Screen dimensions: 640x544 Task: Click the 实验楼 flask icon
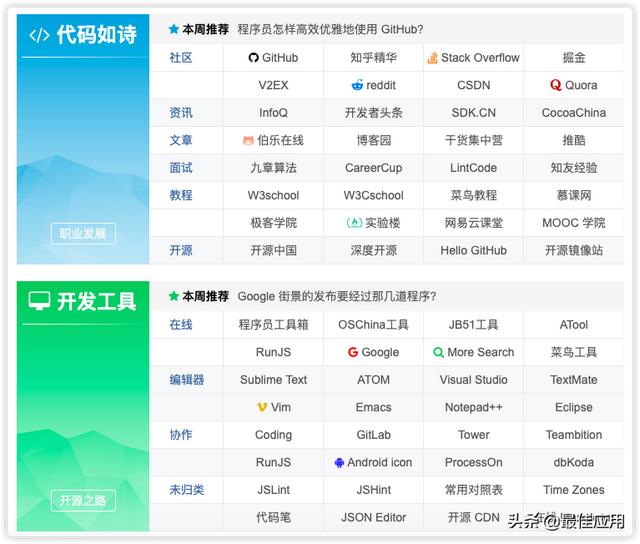click(354, 223)
